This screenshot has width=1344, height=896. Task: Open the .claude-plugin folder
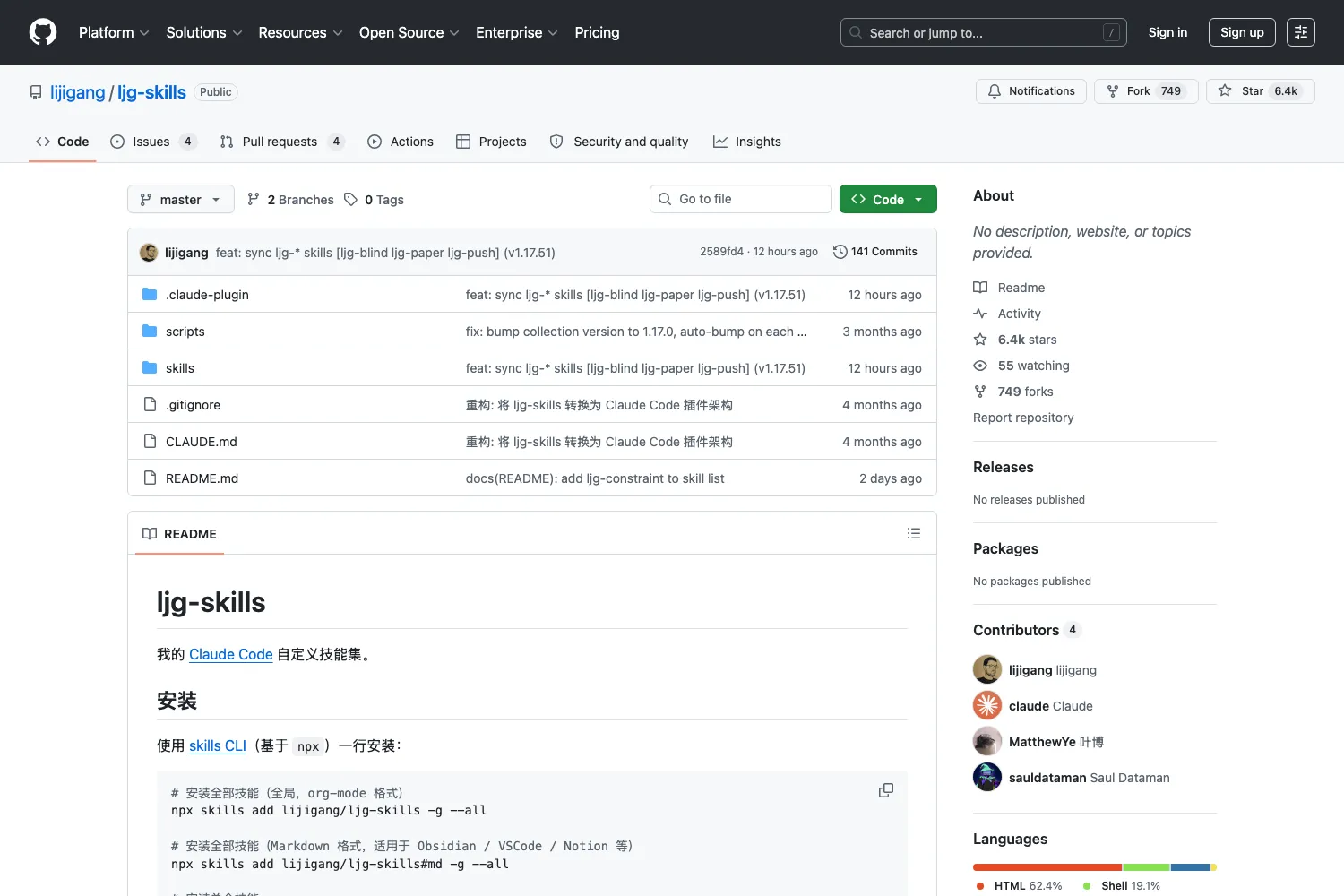pos(207,295)
